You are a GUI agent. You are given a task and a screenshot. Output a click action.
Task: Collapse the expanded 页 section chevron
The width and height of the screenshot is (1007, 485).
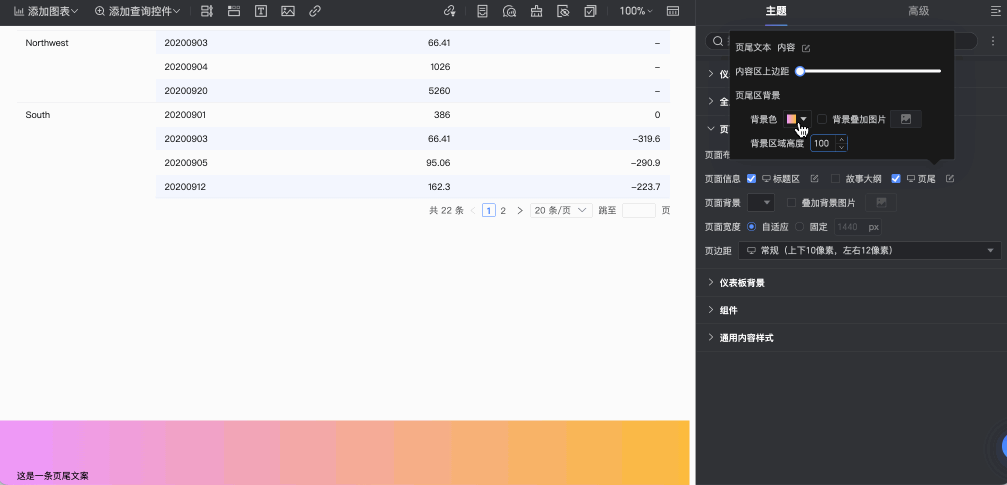(711, 128)
